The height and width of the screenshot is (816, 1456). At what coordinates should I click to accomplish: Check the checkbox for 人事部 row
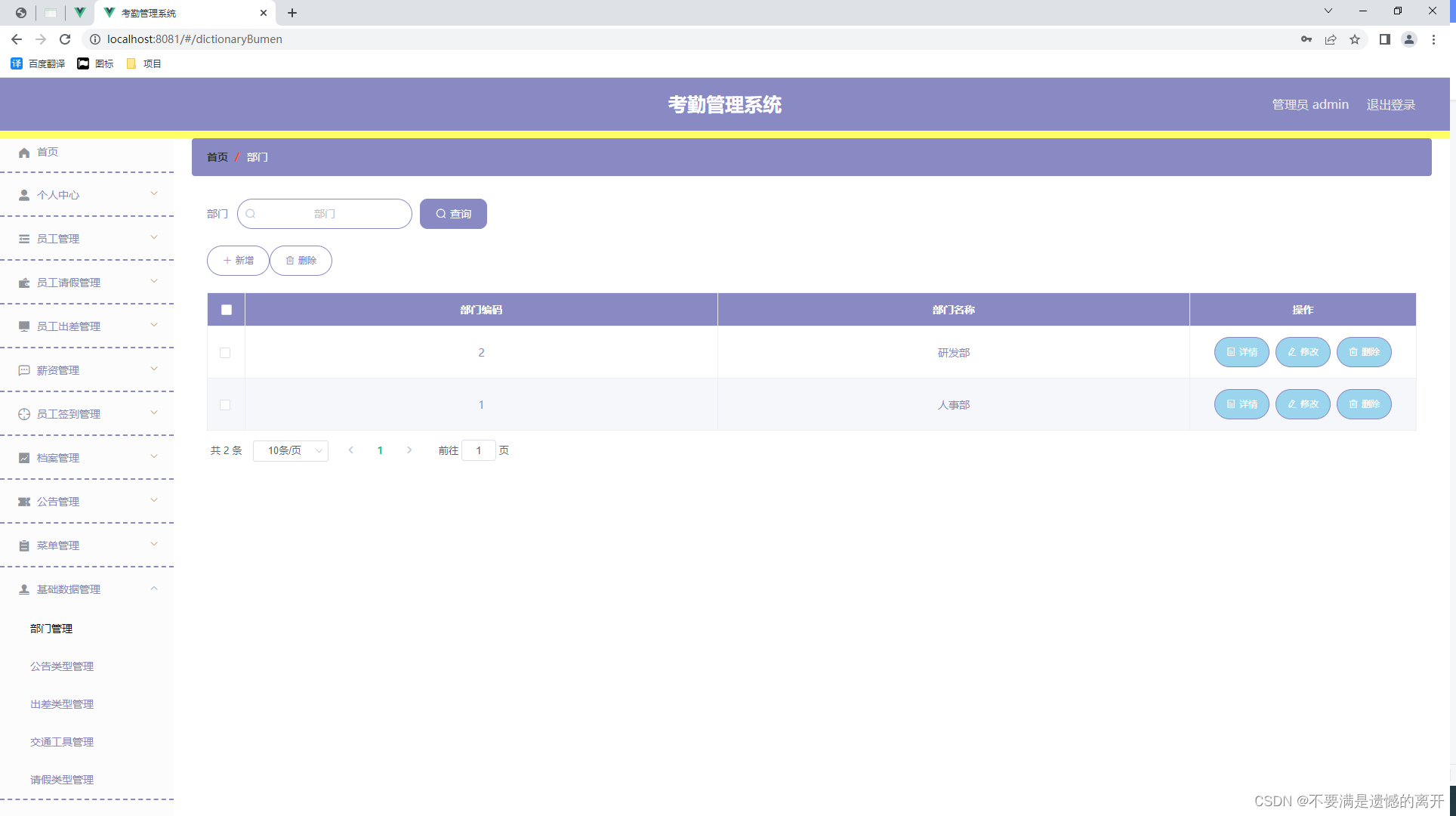(x=225, y=405)
